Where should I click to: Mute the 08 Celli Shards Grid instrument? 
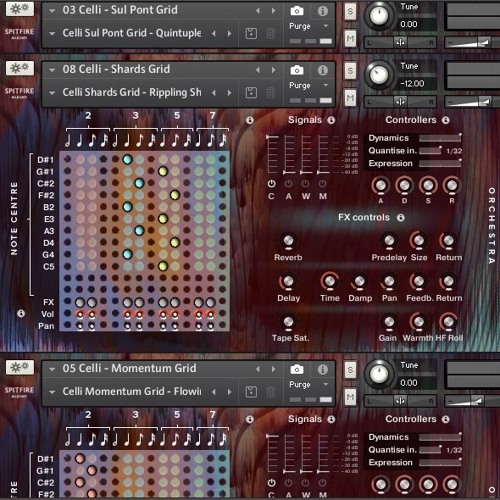tap(350, 98)
